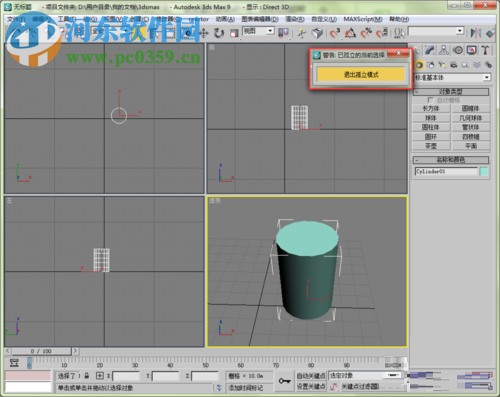The width and height of the screenshot is (500, 397).
Task: Select the Shapes category icon
Action: (431, 65)
